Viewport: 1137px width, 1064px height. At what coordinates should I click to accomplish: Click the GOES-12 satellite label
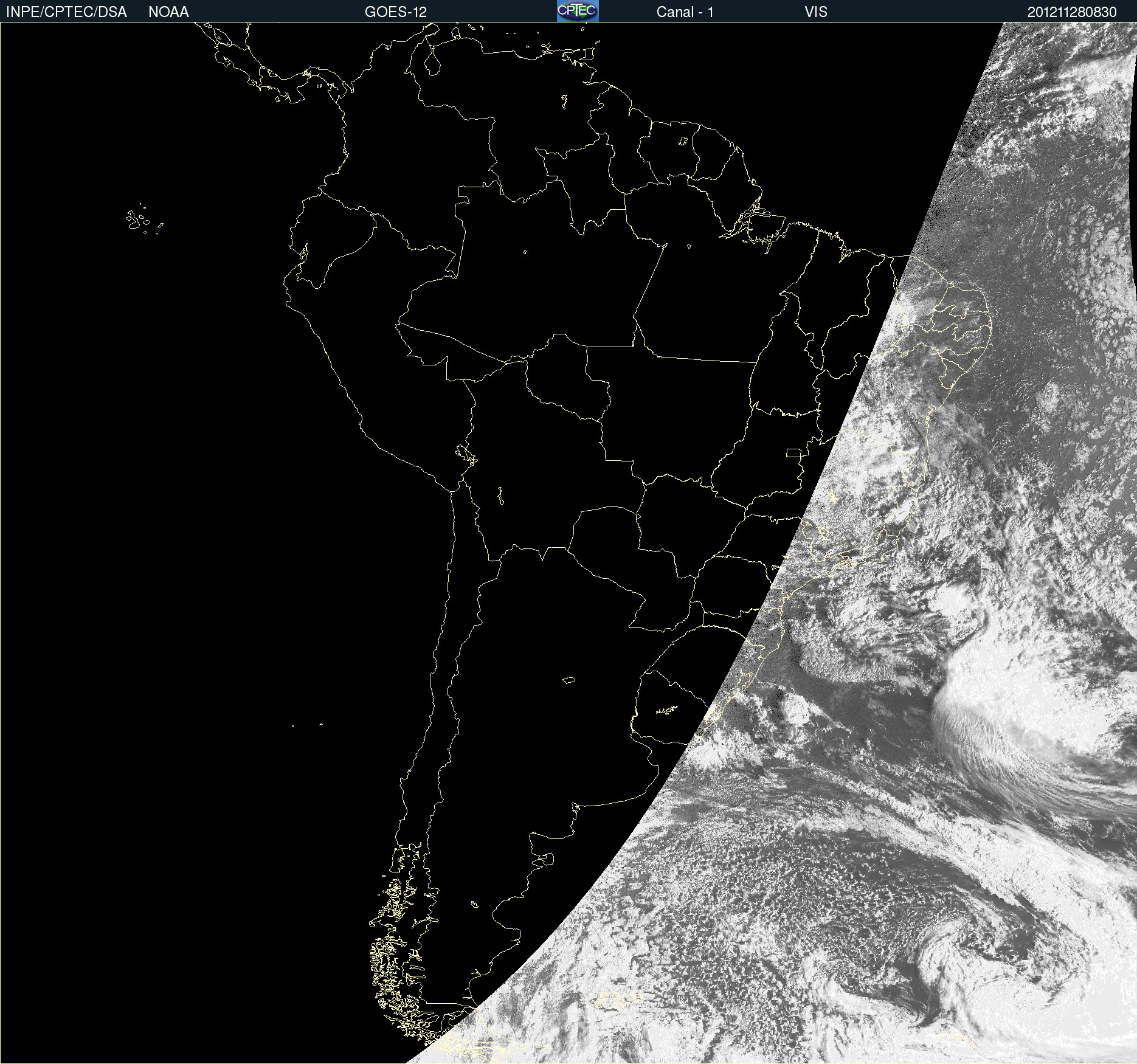[x=396, y=12]
